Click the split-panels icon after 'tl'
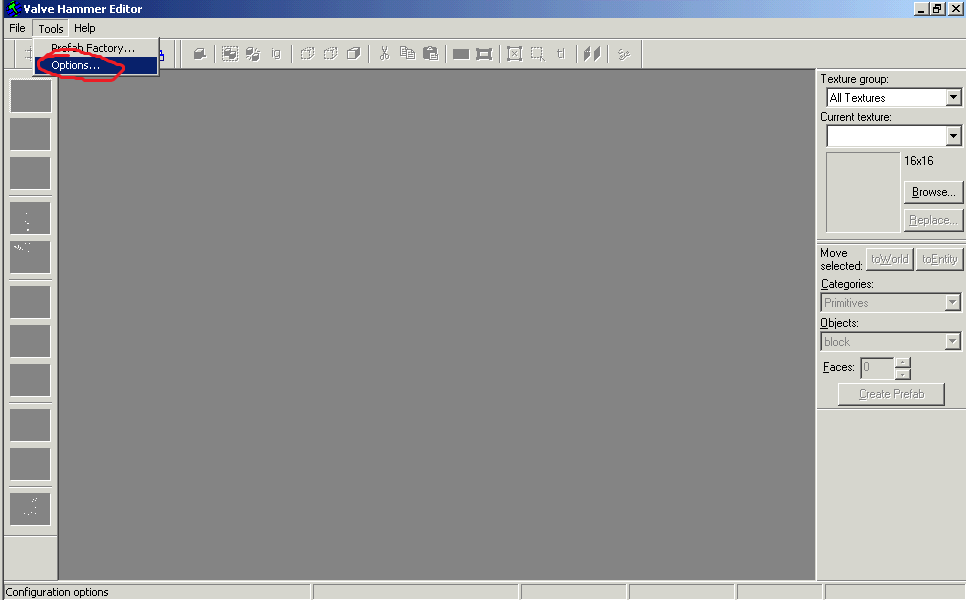The image size is (966, 600). pyautogui.click(x=591, y=54)
